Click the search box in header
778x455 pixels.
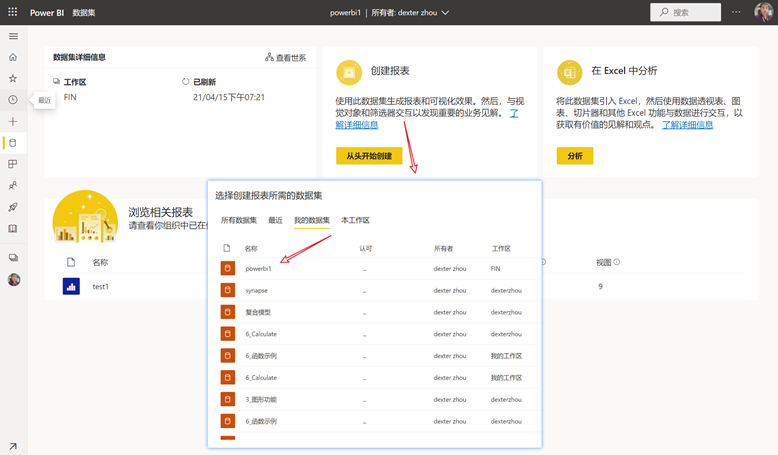pos(686,12)
